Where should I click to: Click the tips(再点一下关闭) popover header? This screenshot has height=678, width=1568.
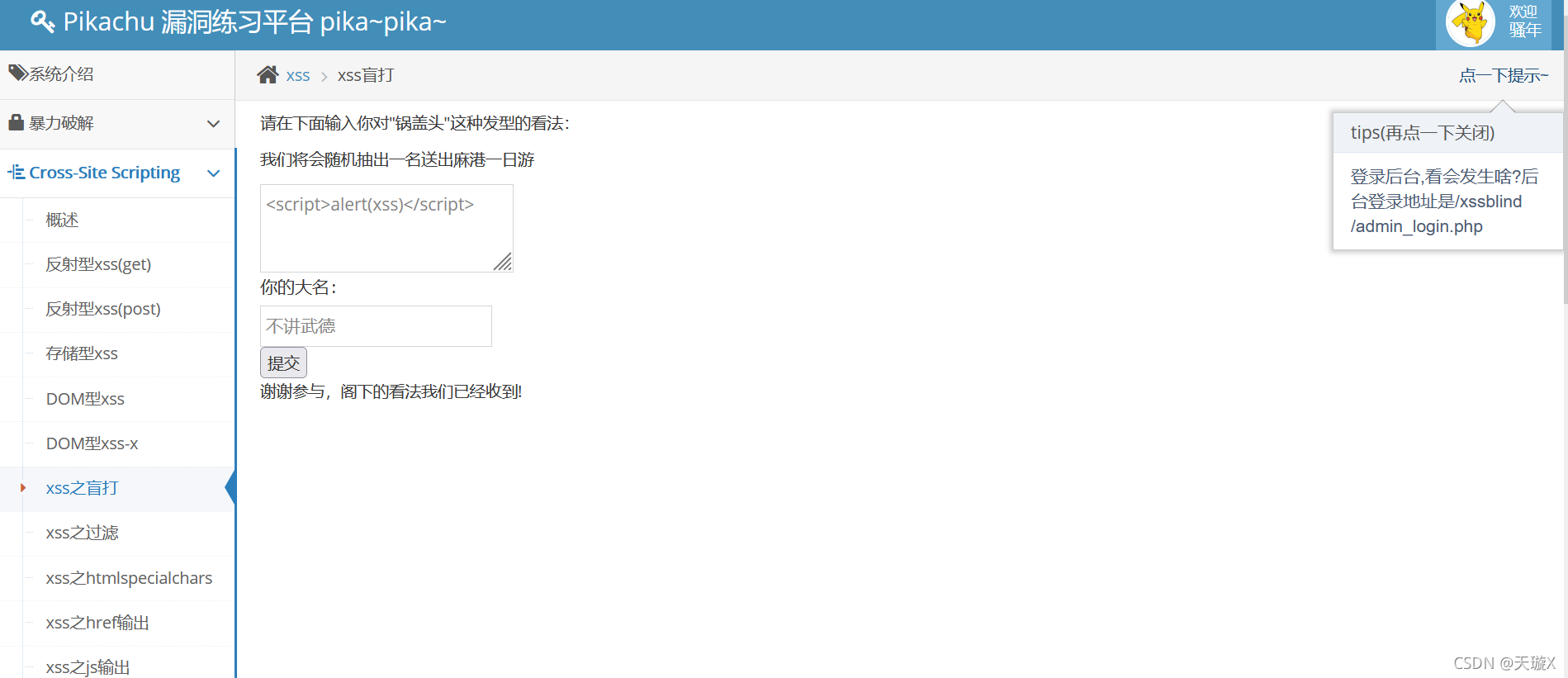[1447, 133]
